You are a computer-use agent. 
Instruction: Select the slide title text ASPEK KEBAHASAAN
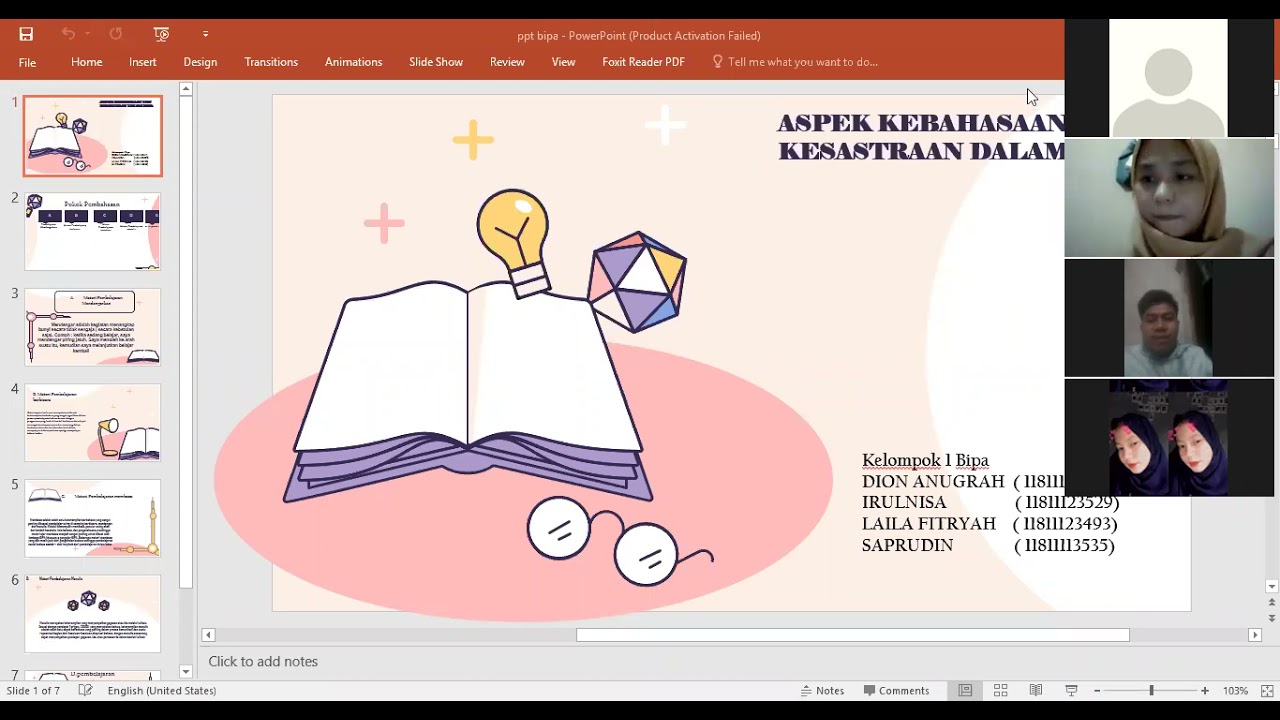(x=921, y=123)
